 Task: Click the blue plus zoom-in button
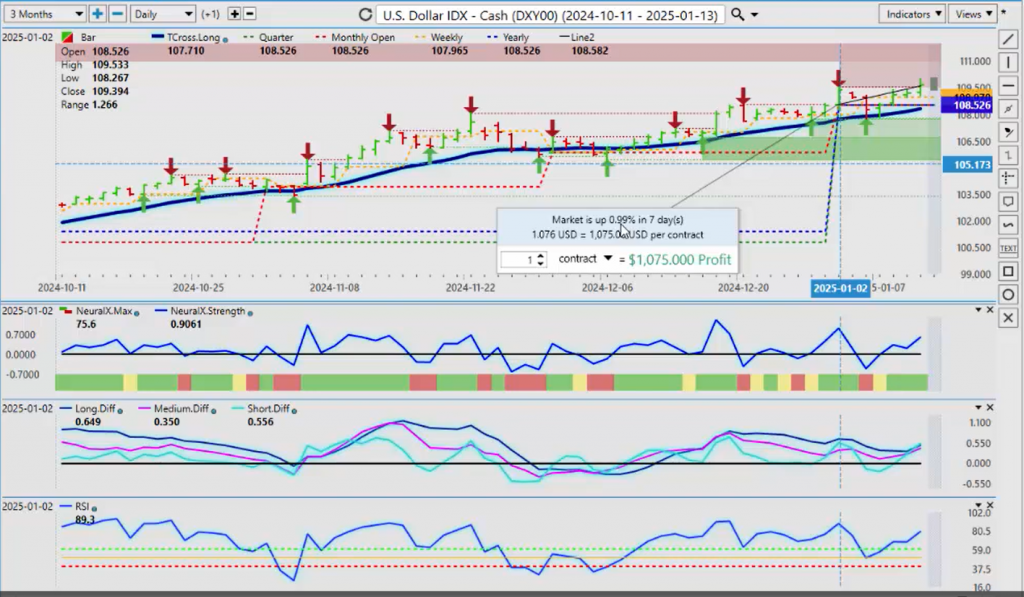click(x=98, y=14)
